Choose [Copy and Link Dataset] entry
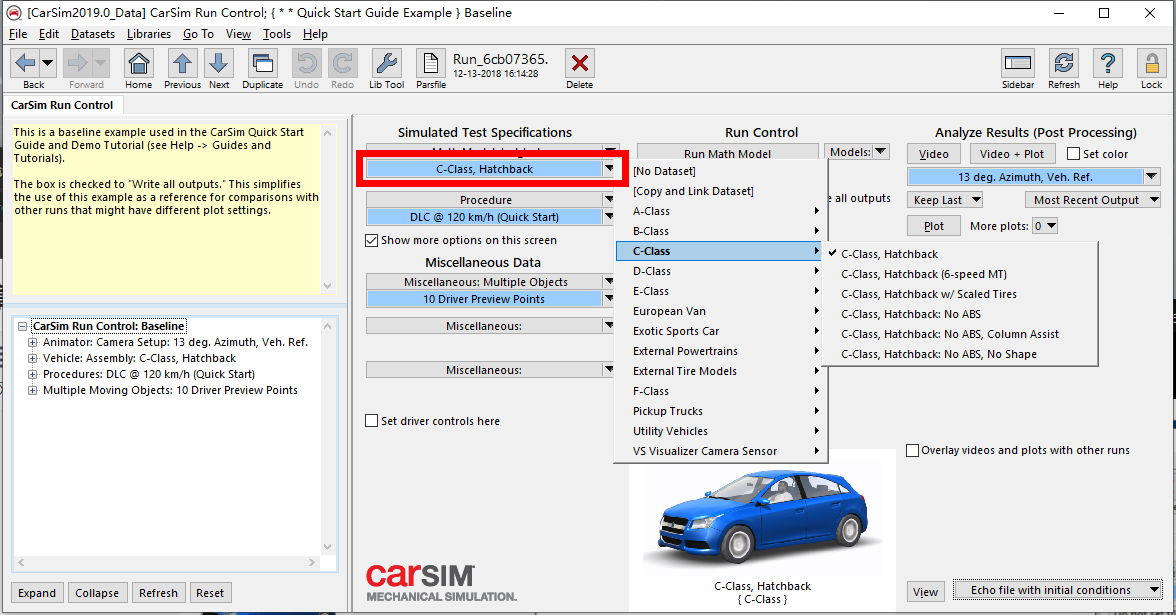Image resolution: width=1176 pixels, height=615 pixels. [722, 191]
